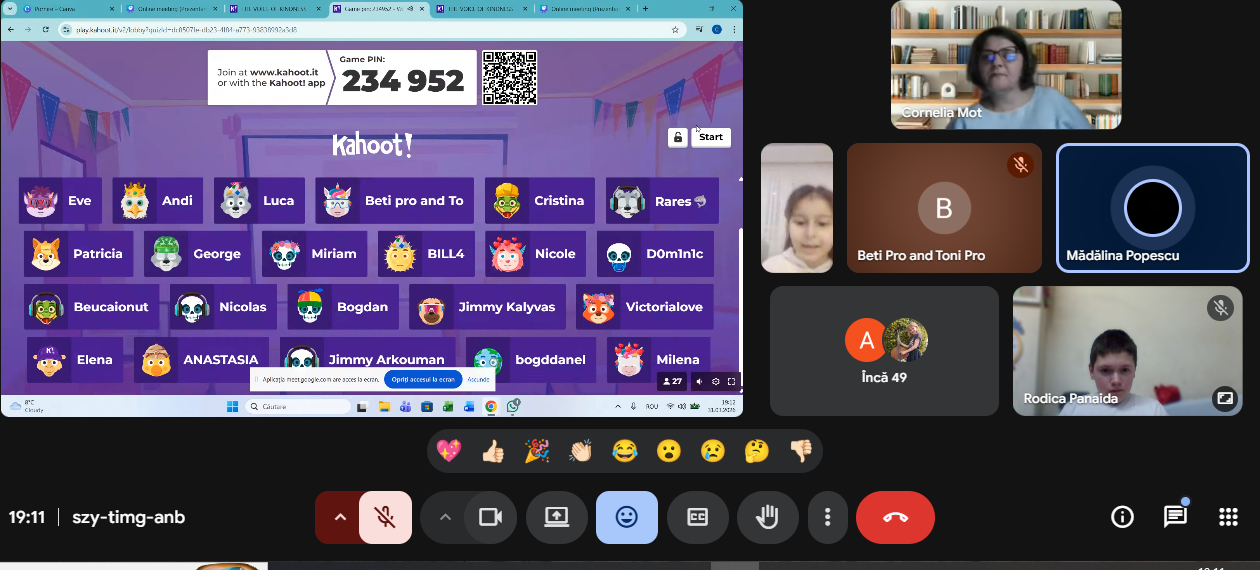Open a new browser tab with plus

(645, 8)
